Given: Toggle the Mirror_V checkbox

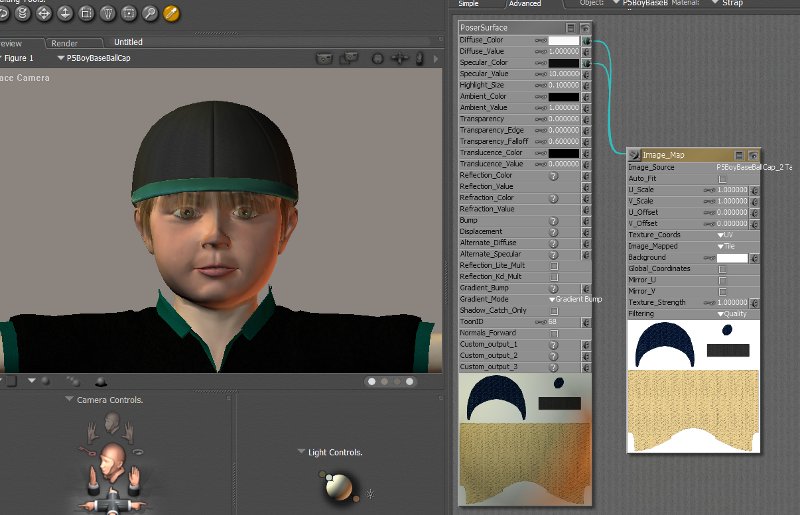Looking at the screenshot, I should pos(722,291).
